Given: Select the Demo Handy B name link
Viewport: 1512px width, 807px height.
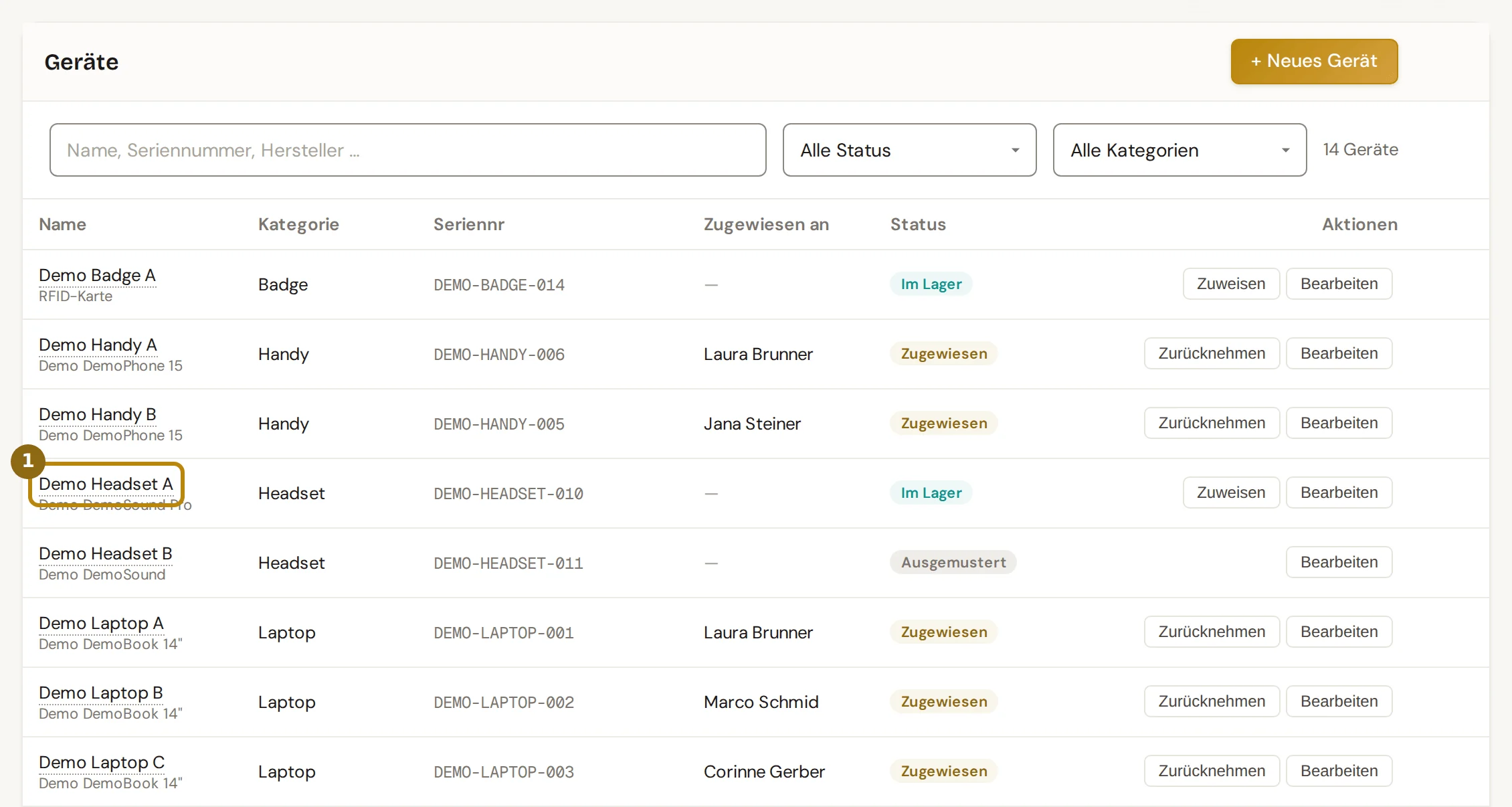Looking at the screenshot, I should coord(98,414).
